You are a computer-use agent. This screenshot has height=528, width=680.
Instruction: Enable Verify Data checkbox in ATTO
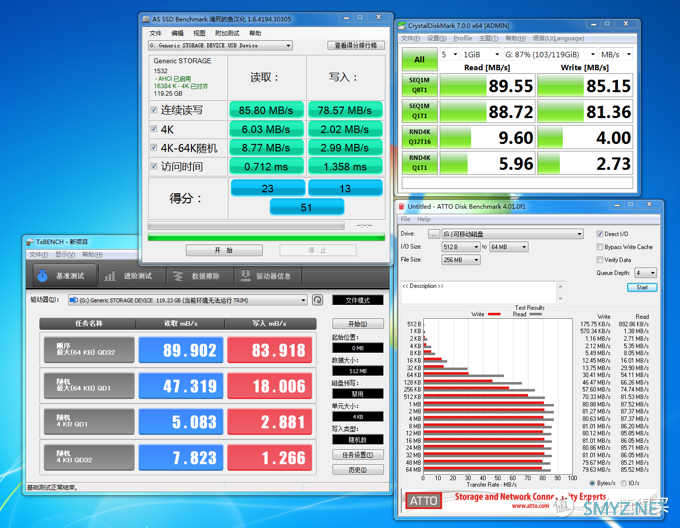(x=600, y=260)
